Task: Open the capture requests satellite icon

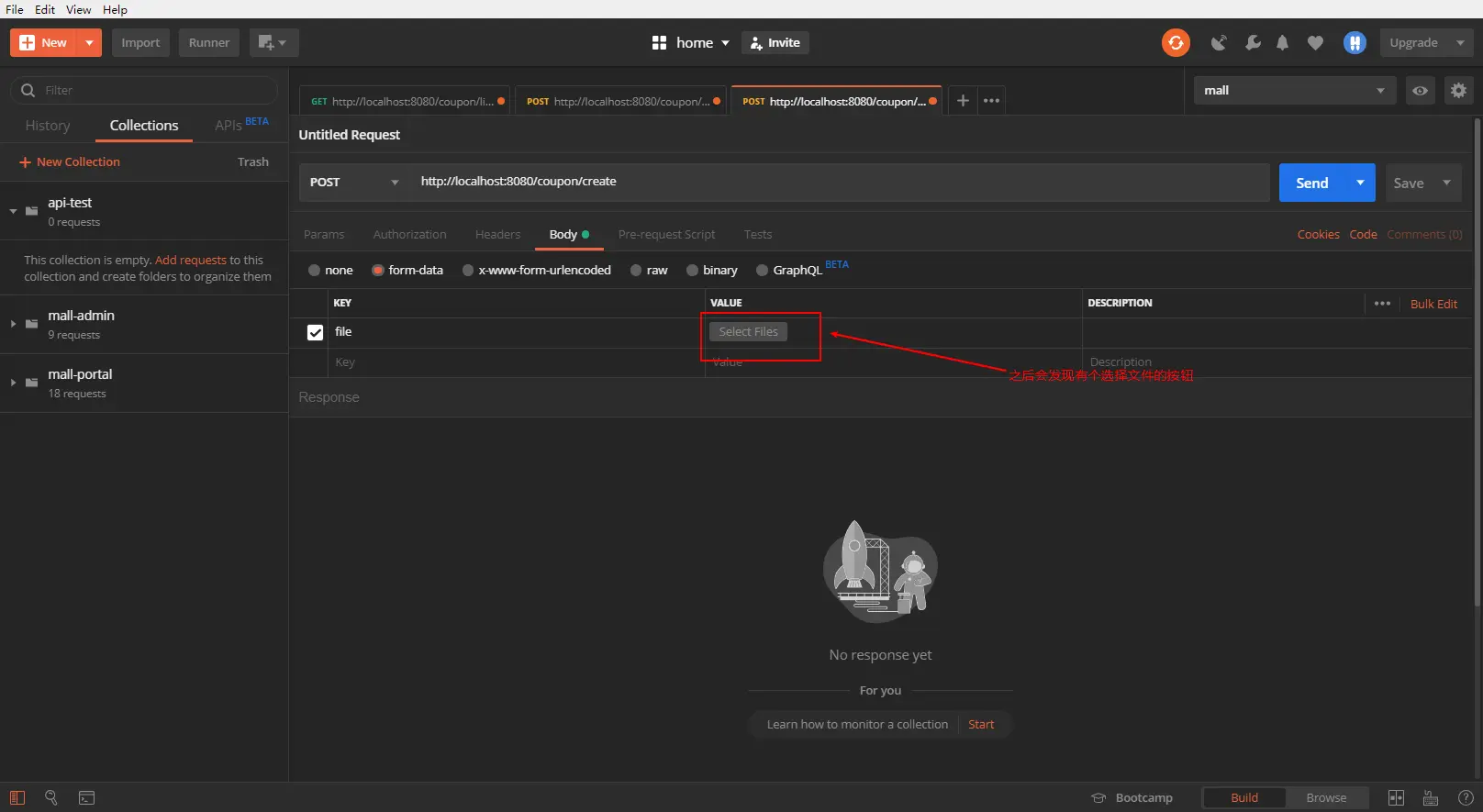Action: tap(1219, 42)
